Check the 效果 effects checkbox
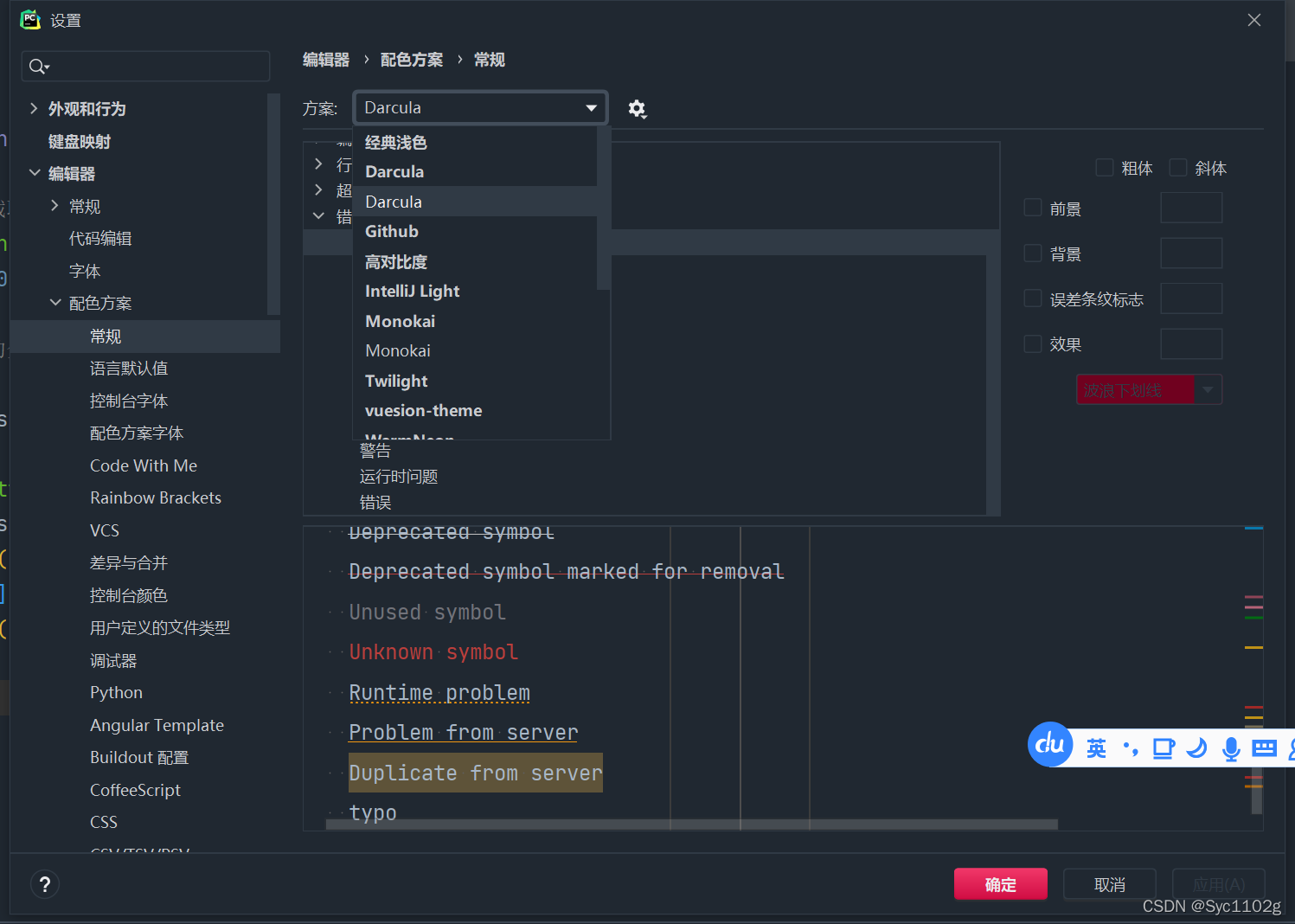 tap(1032, 343)
